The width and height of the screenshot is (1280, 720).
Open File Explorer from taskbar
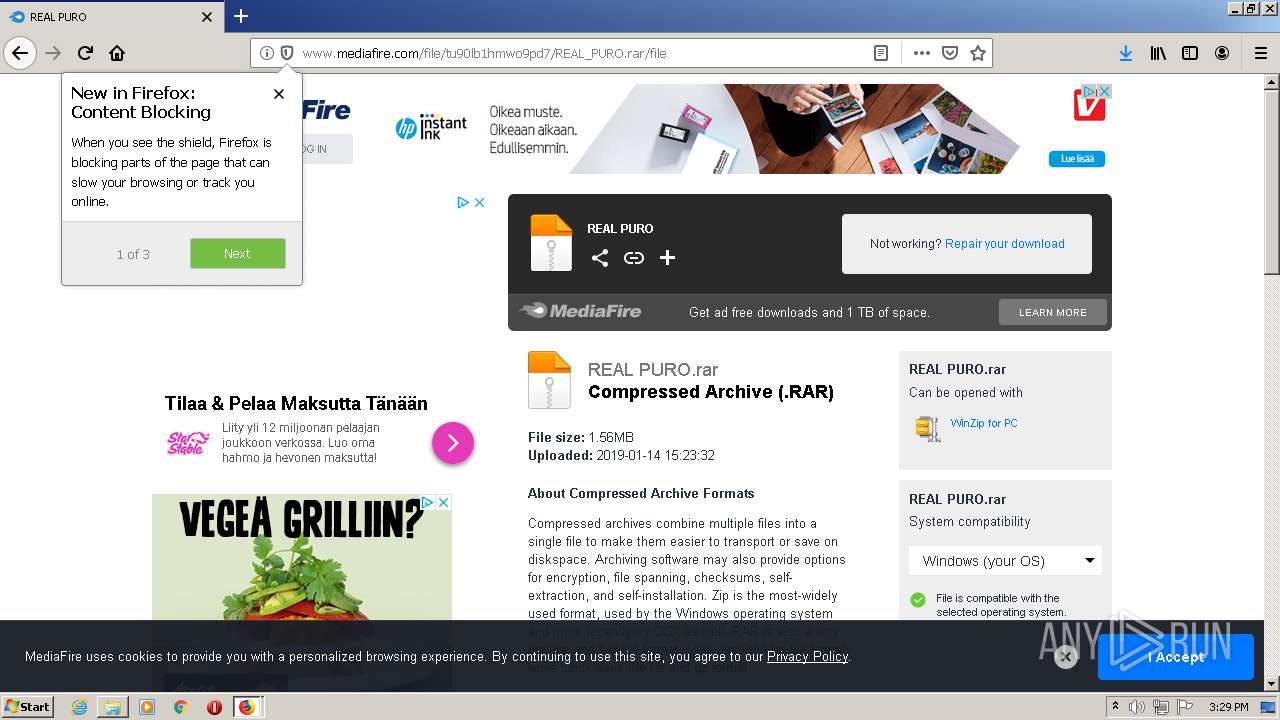coord(113,707)
